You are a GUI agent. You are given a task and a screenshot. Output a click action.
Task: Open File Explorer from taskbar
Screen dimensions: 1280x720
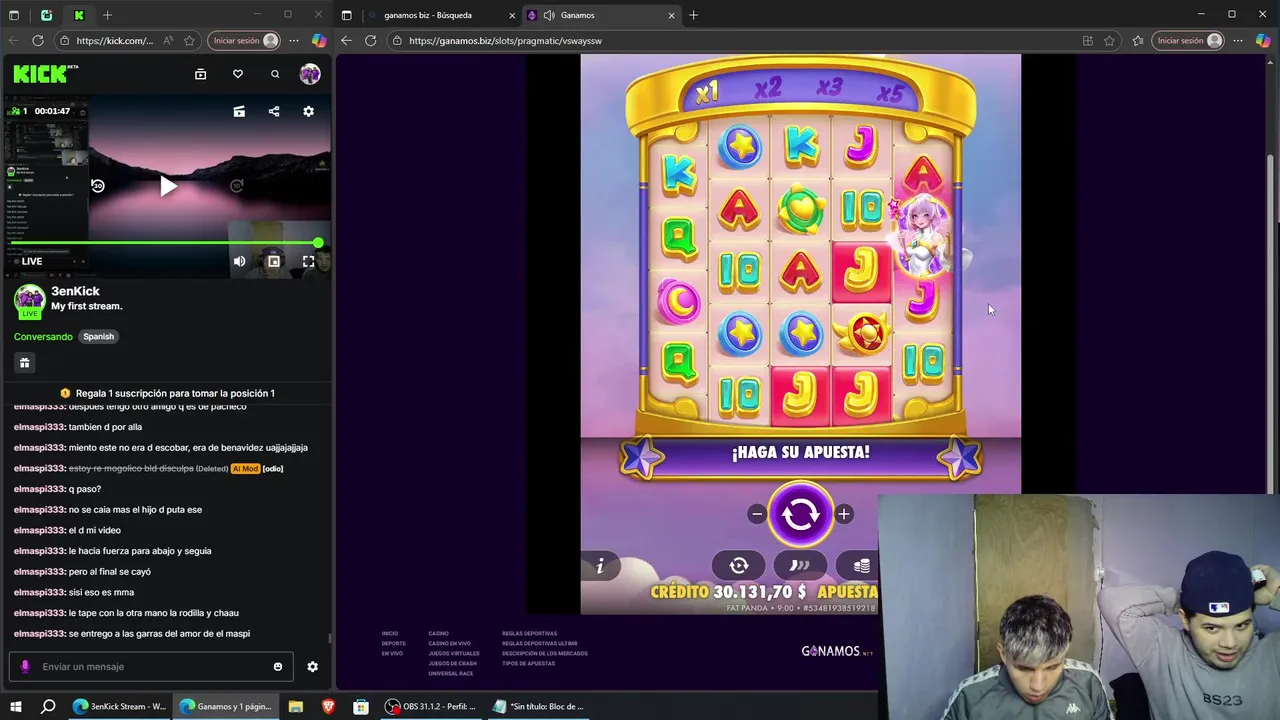[x=296, y=706]
